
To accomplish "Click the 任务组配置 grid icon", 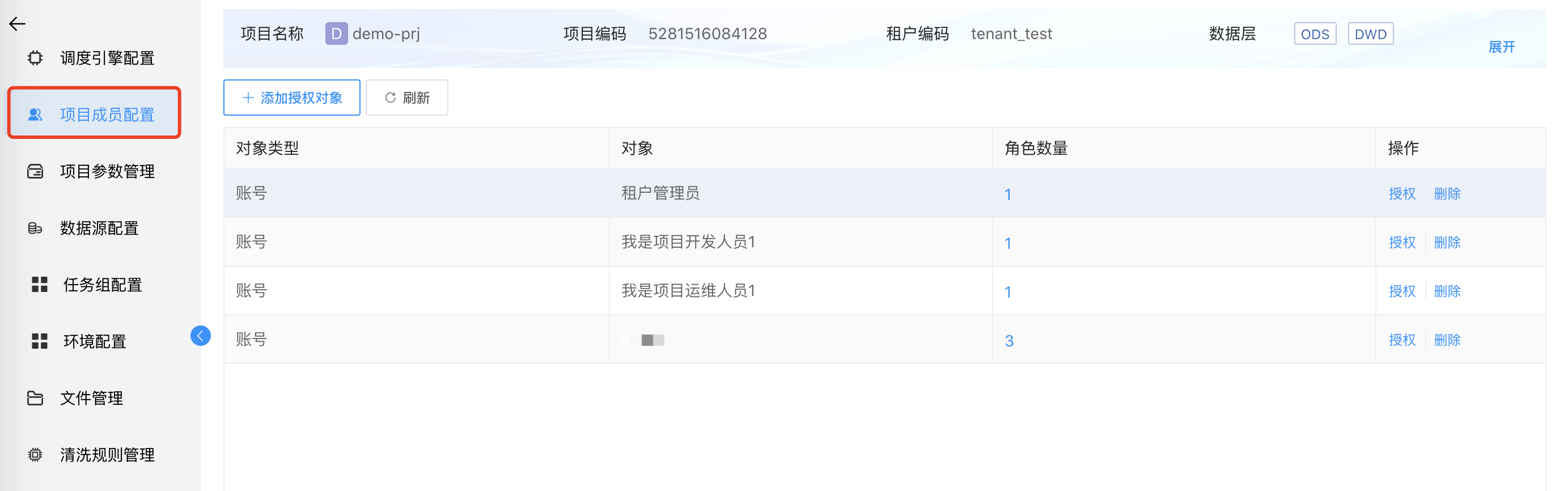I will tap(39, 284).
